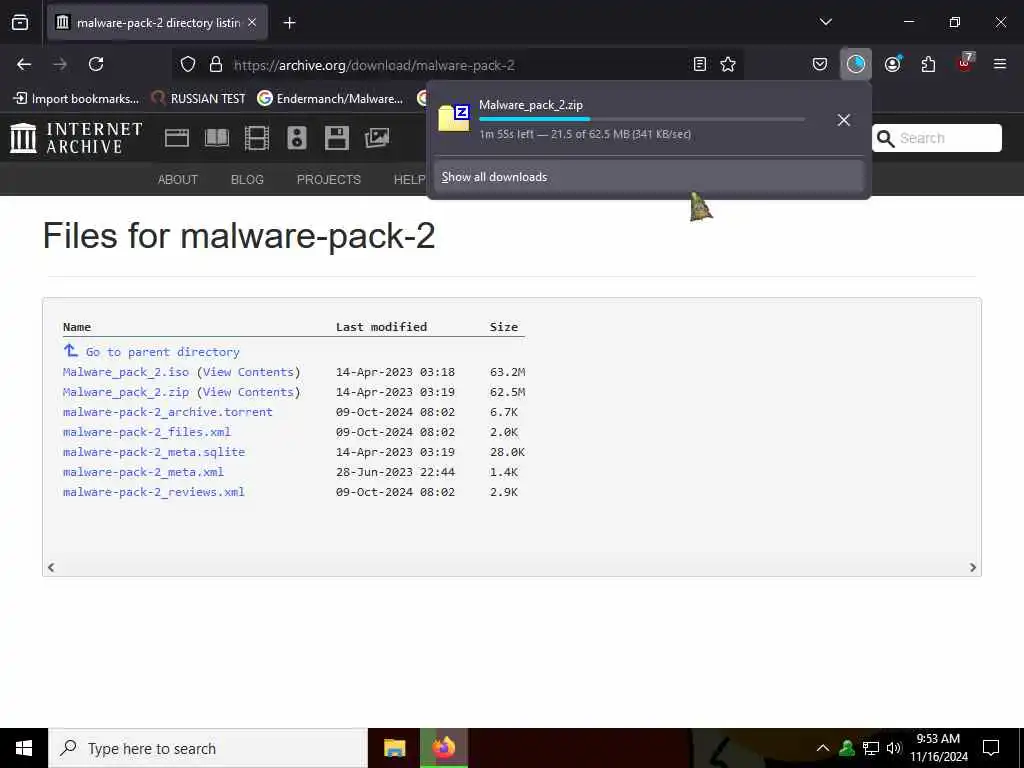Open malware-pack-2_files.xml link
This screenshot has height=768, width=1024.
coord(147,432)
